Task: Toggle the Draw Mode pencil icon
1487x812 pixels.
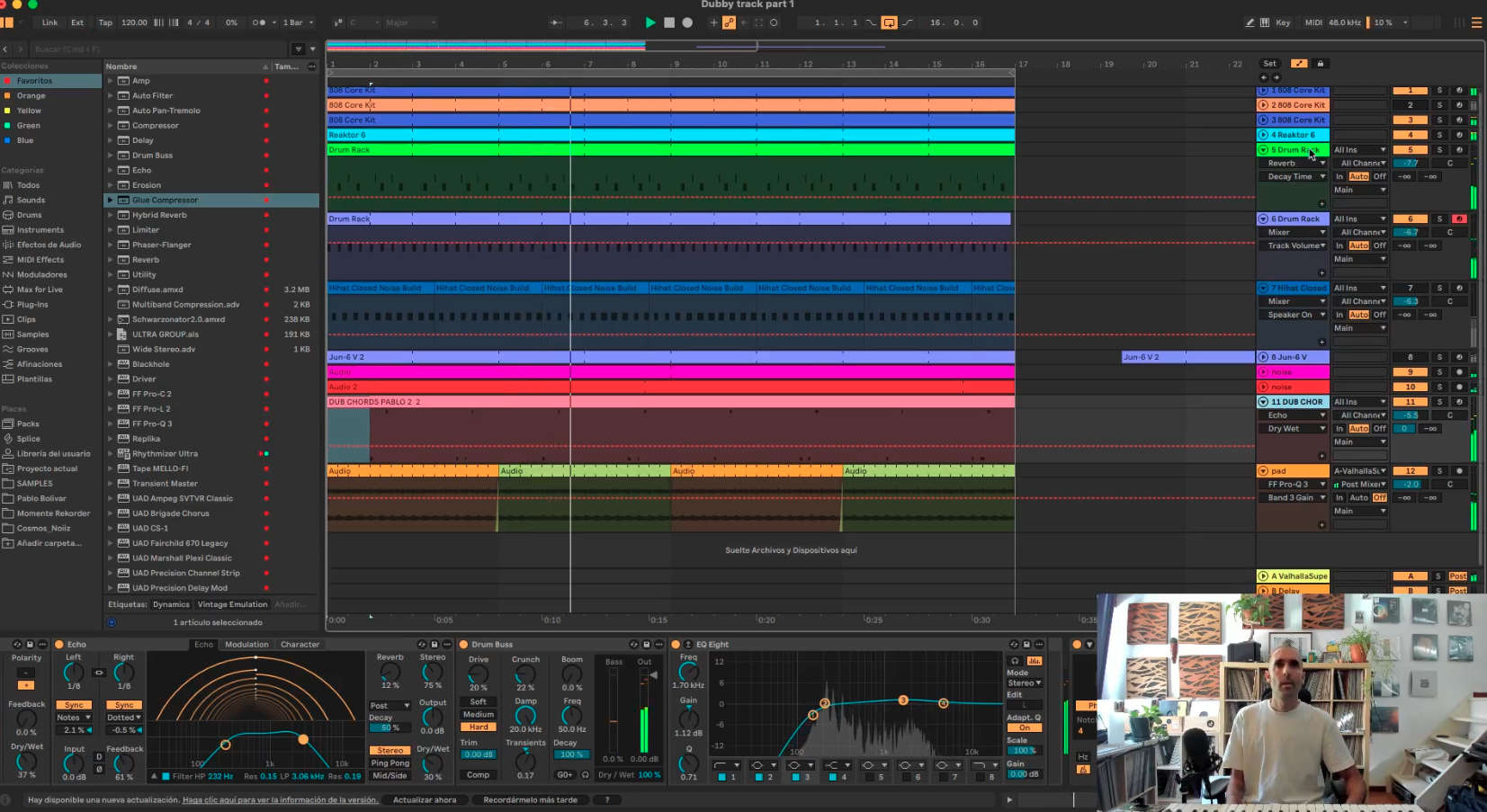Action: tap(1250, 22)
